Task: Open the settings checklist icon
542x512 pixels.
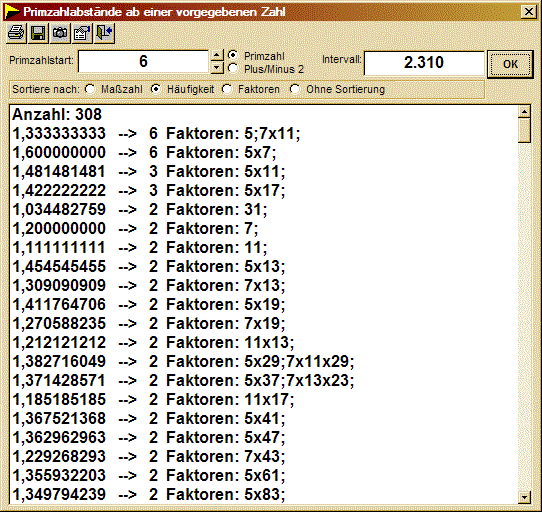Action: tap(82, 33)
